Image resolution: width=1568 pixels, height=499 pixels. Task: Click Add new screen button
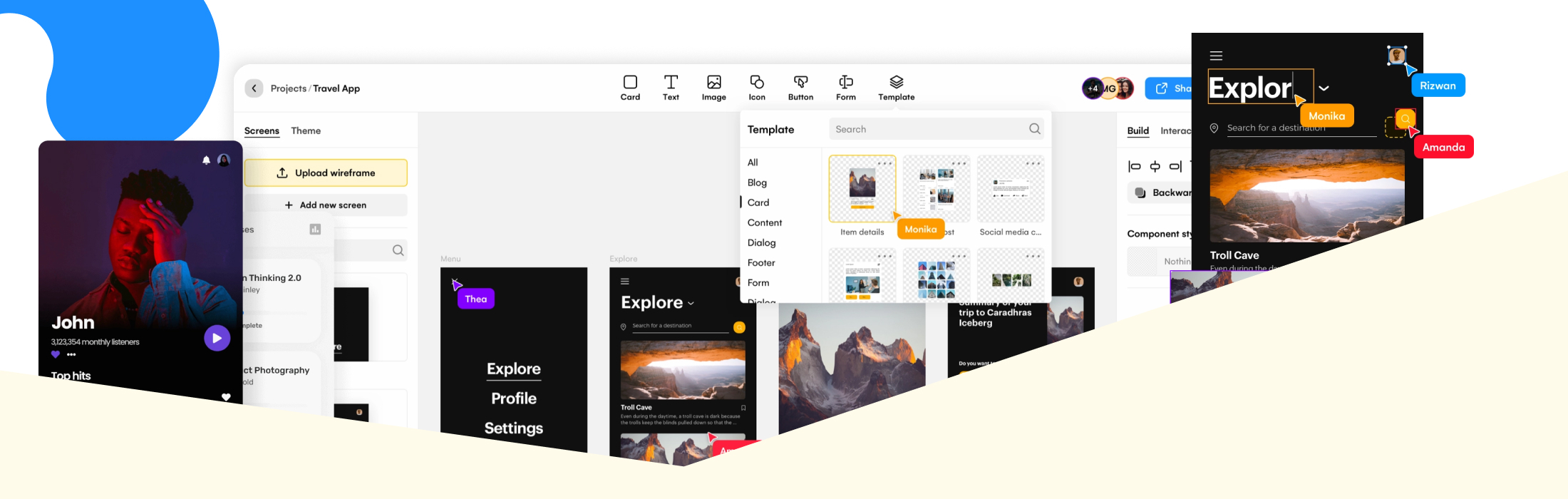326,205
